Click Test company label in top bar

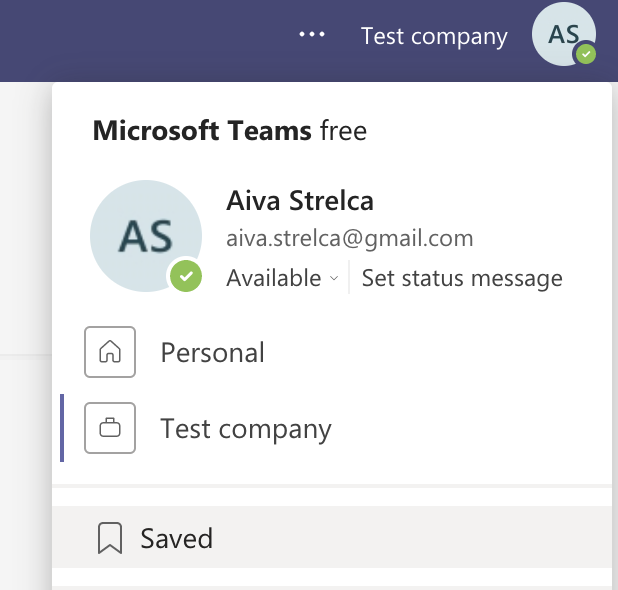point(434,36)
